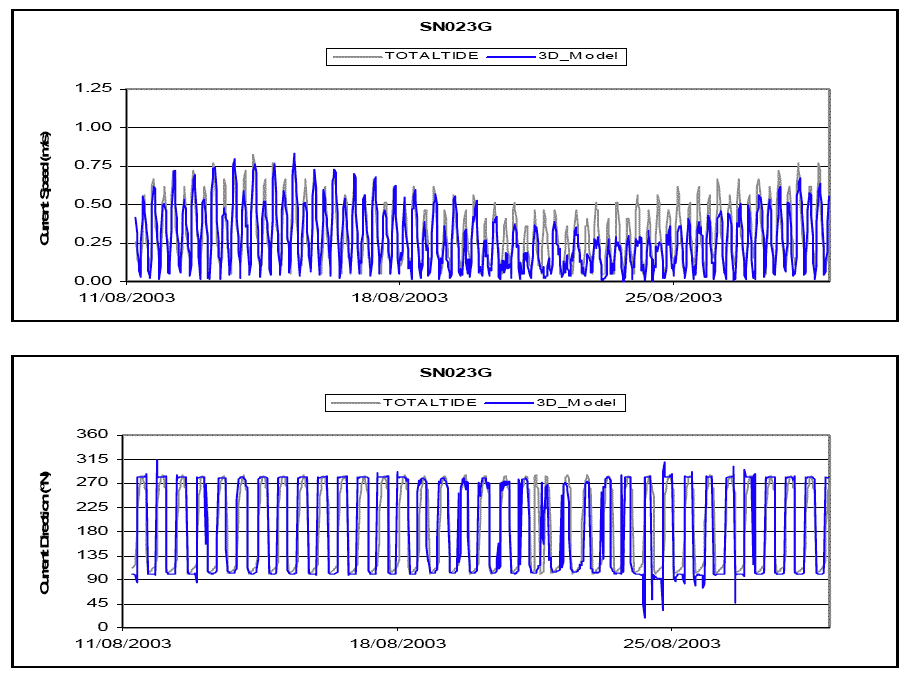Select the Current Speed (m/s) axis title
The width and height of the screenshot is (916, 679).
[46, 184]
